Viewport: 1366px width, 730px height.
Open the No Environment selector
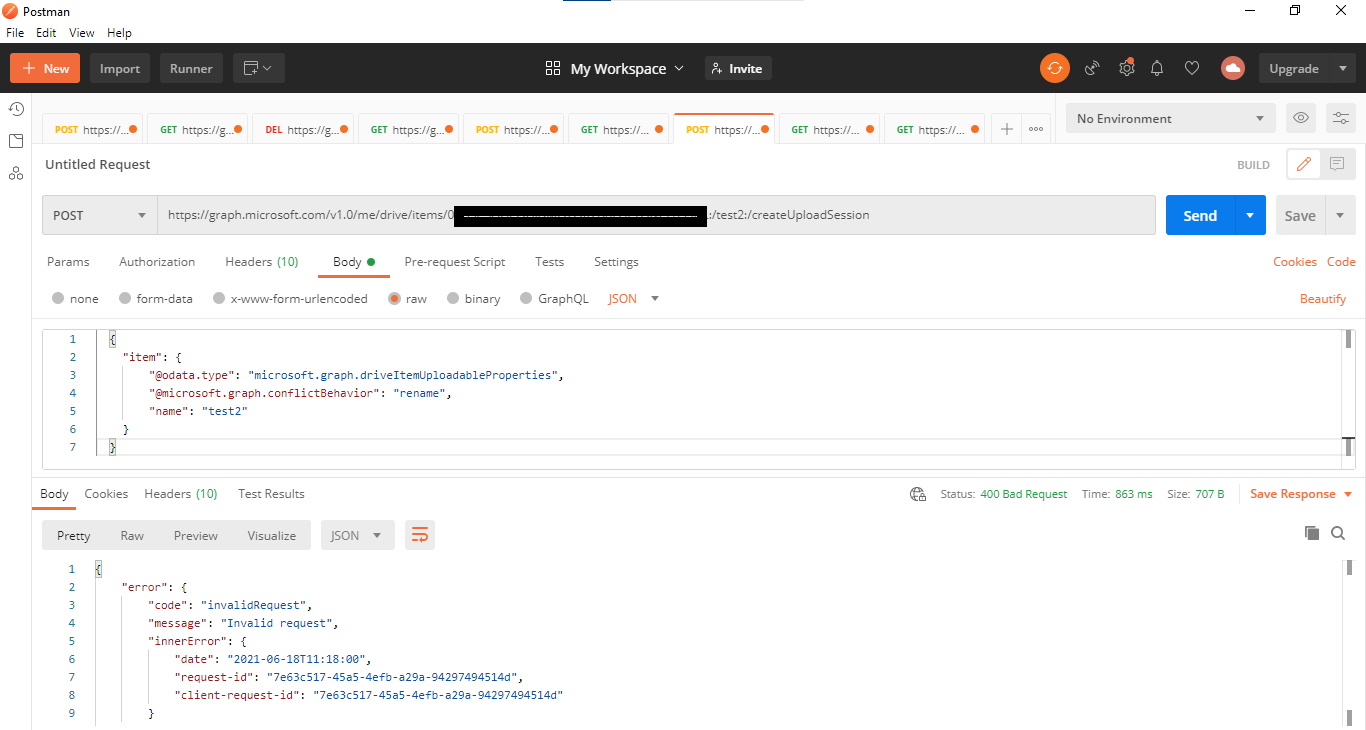point(1170,118)
